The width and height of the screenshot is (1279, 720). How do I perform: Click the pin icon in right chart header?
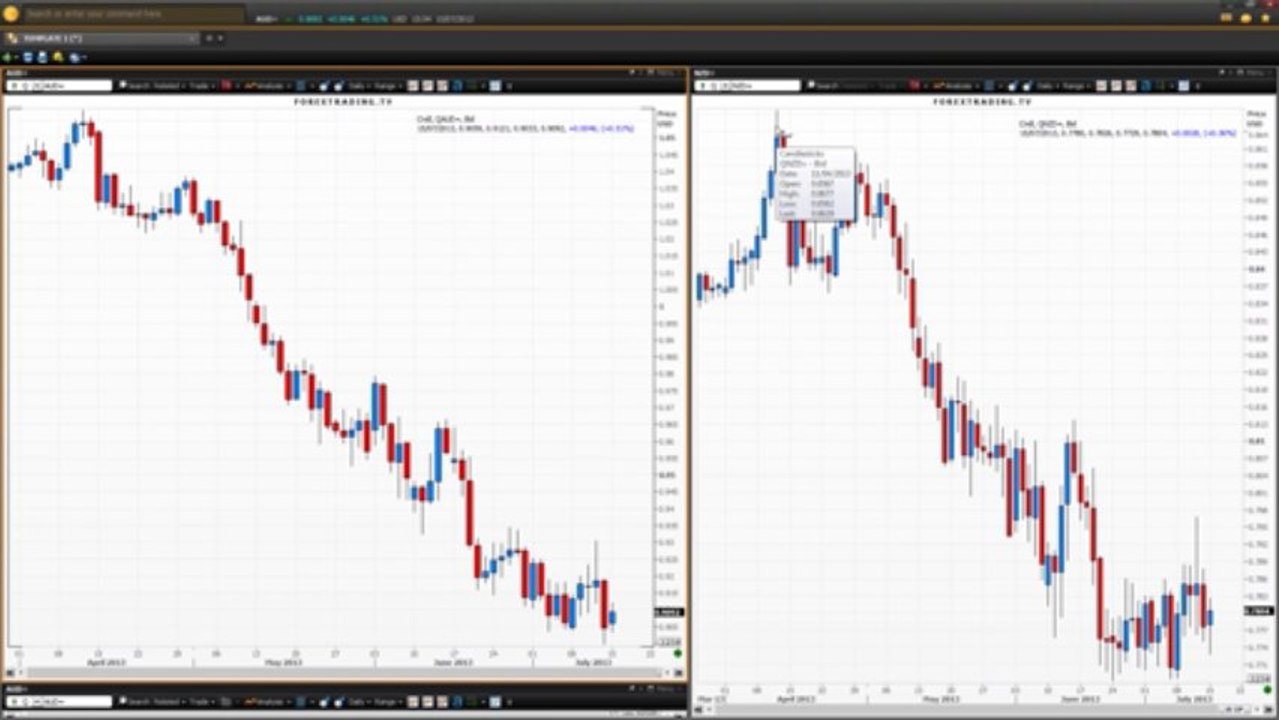point(1221,73)
